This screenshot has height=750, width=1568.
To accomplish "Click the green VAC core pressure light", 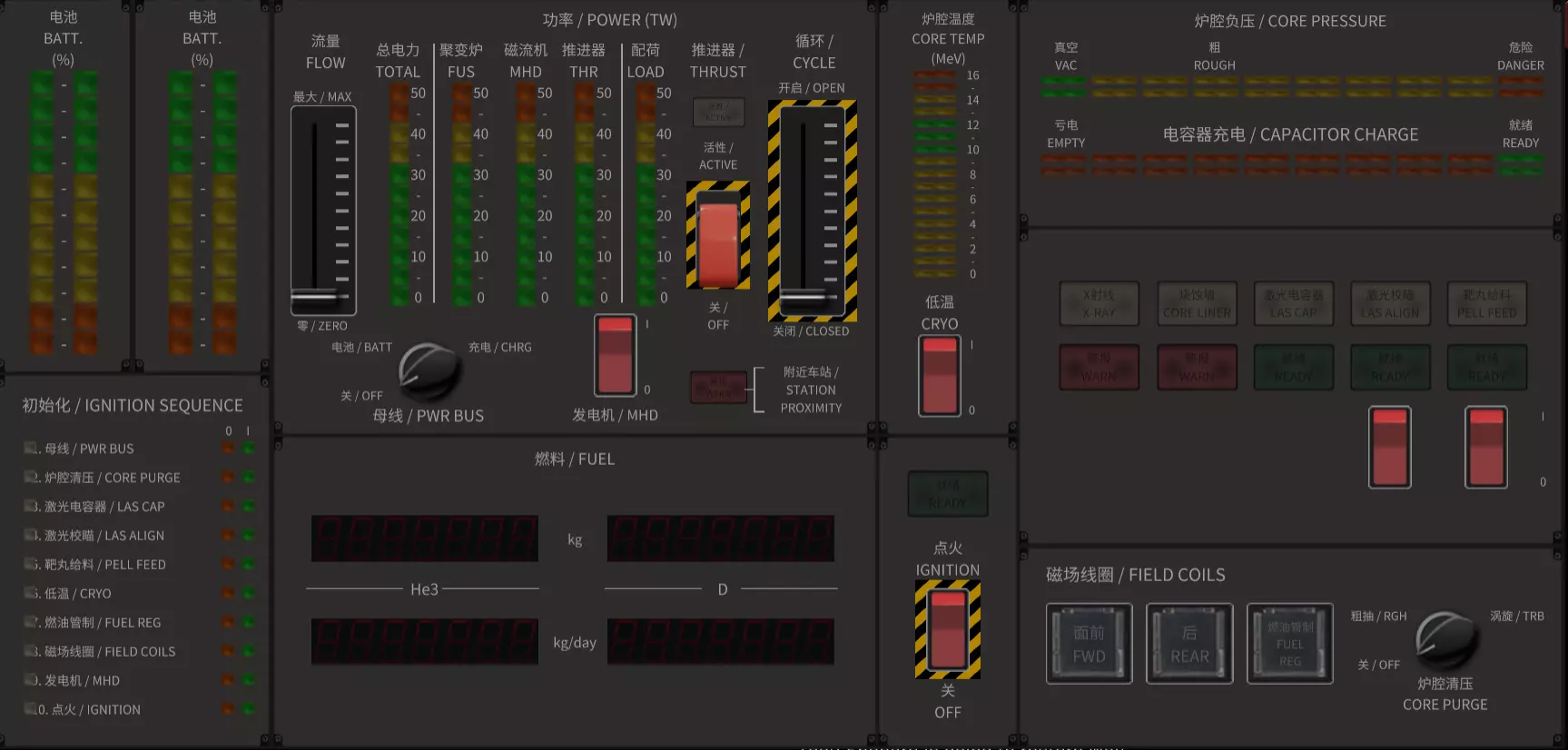I will (1064, 87).
